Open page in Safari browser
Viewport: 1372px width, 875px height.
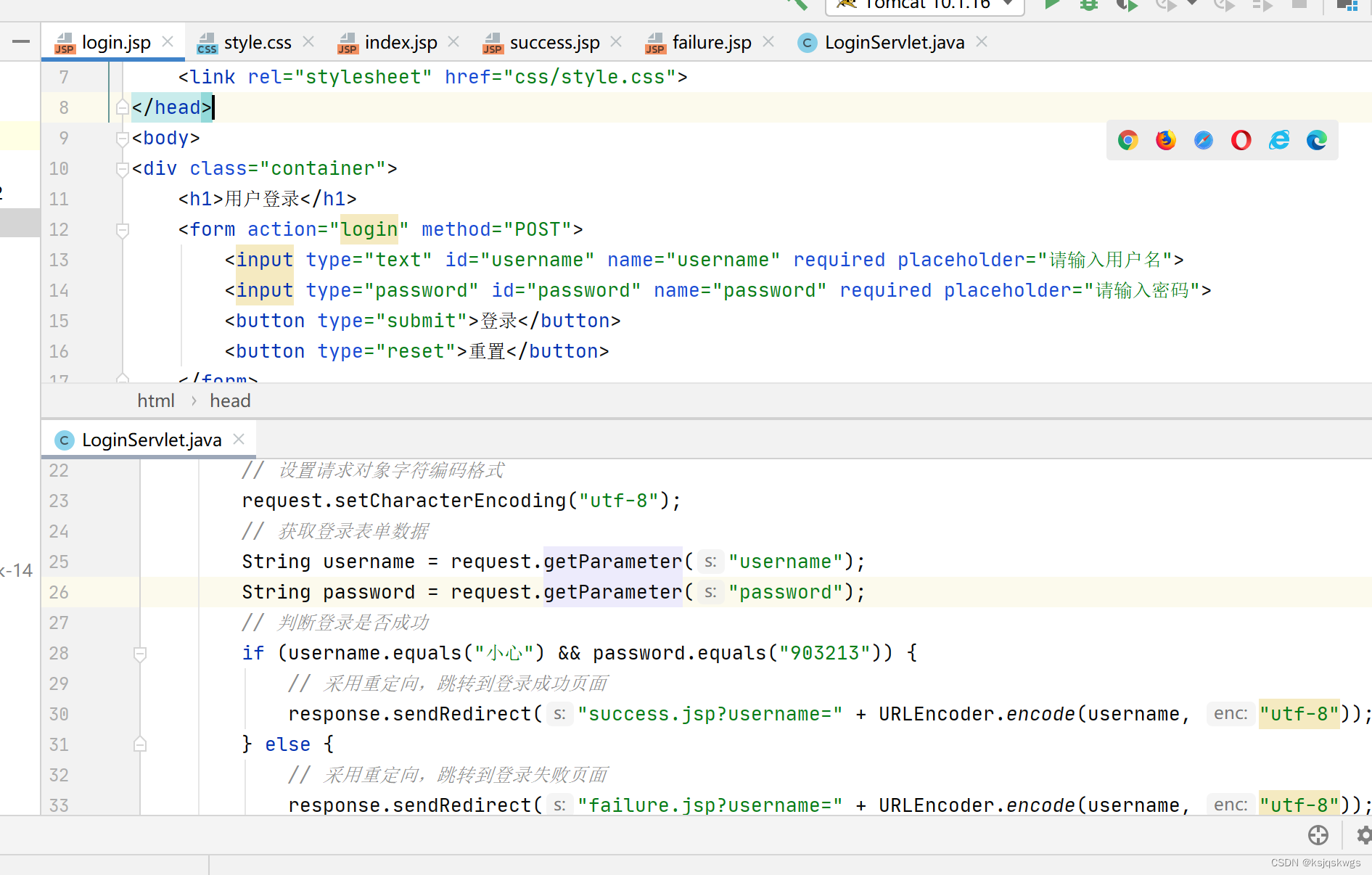[x=1203, y=140]
